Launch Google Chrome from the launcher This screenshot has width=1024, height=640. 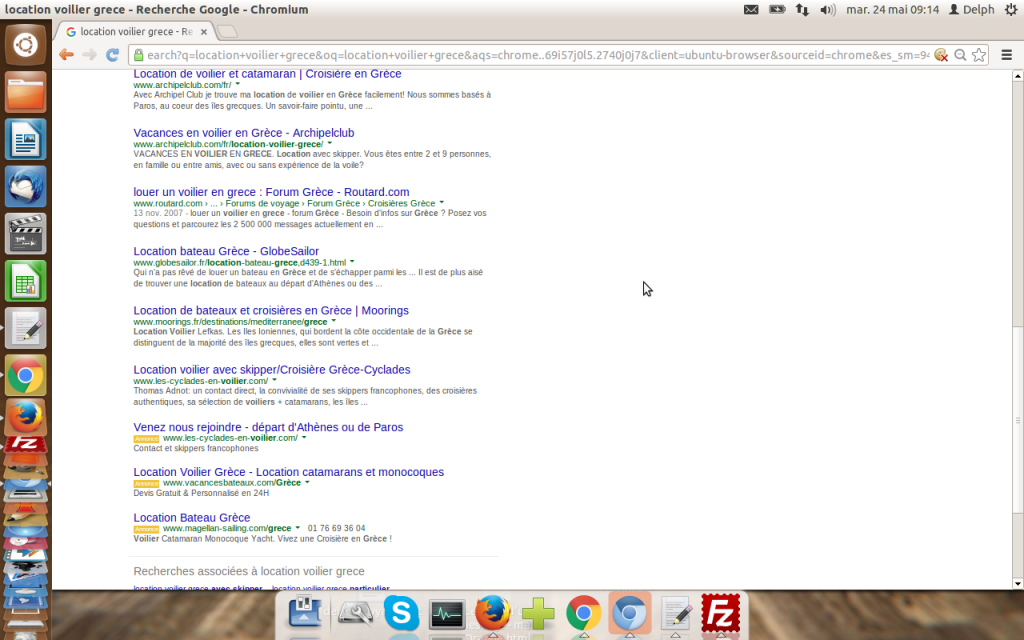(25, 375)
